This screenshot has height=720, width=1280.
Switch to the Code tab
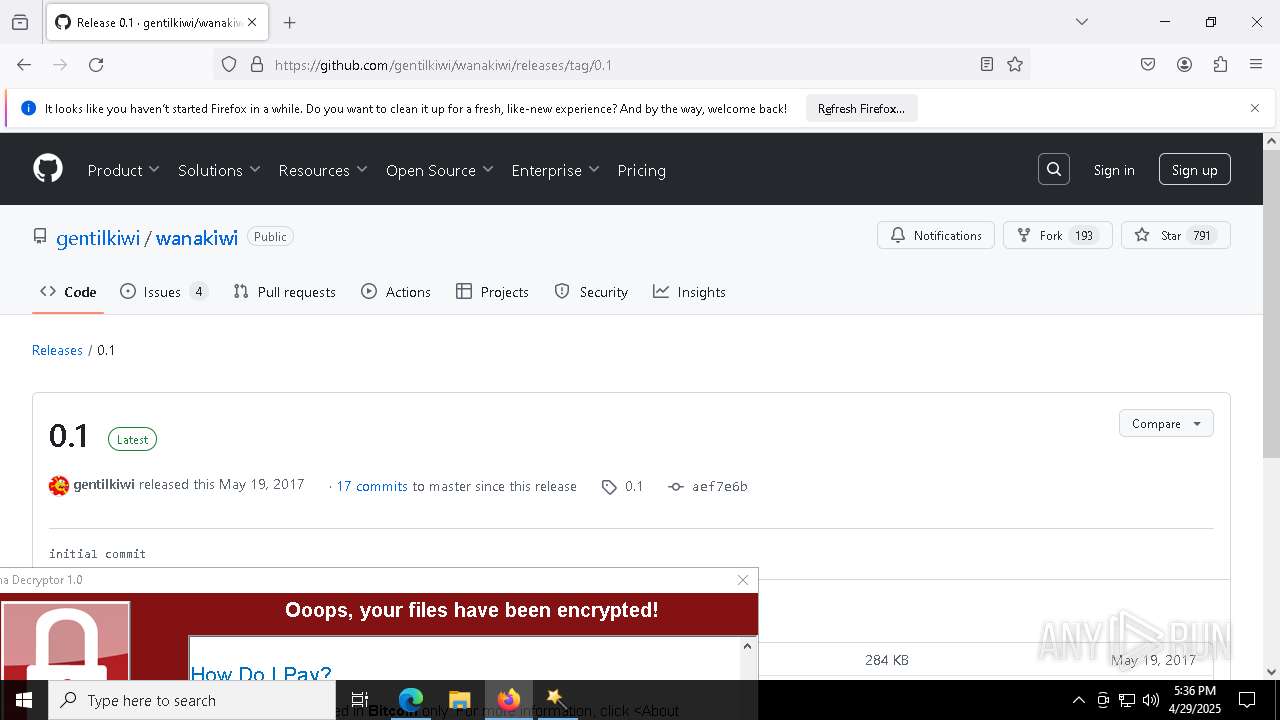click(x=68, y=292)
